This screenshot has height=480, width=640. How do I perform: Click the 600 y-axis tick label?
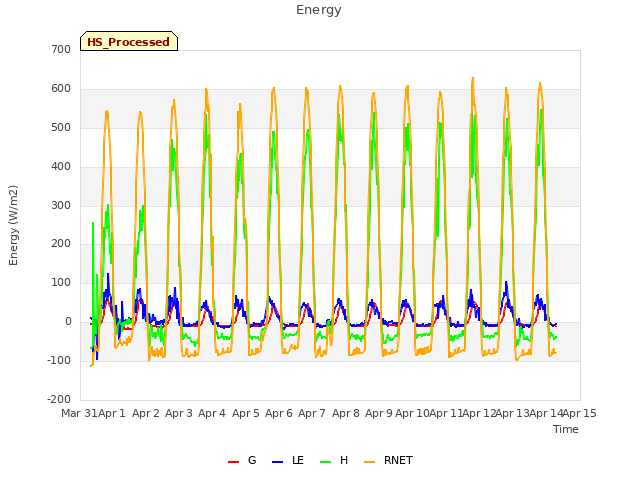click(61, 89)
